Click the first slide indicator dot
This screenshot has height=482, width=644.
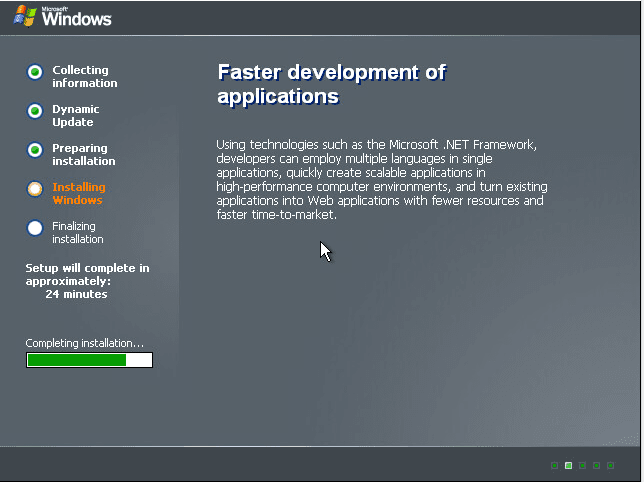(554, 465)
